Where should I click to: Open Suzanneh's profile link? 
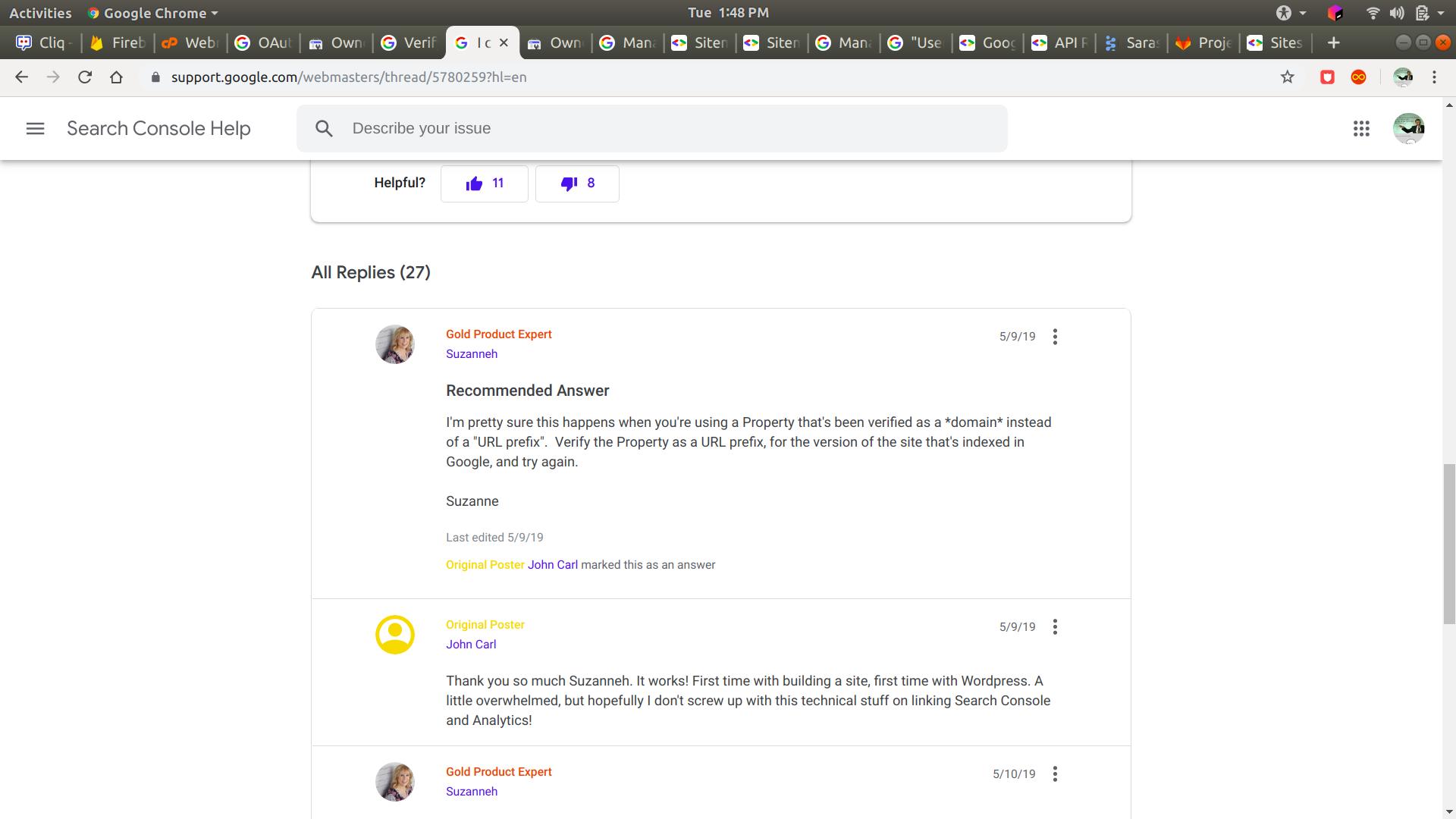pos(471,354)
